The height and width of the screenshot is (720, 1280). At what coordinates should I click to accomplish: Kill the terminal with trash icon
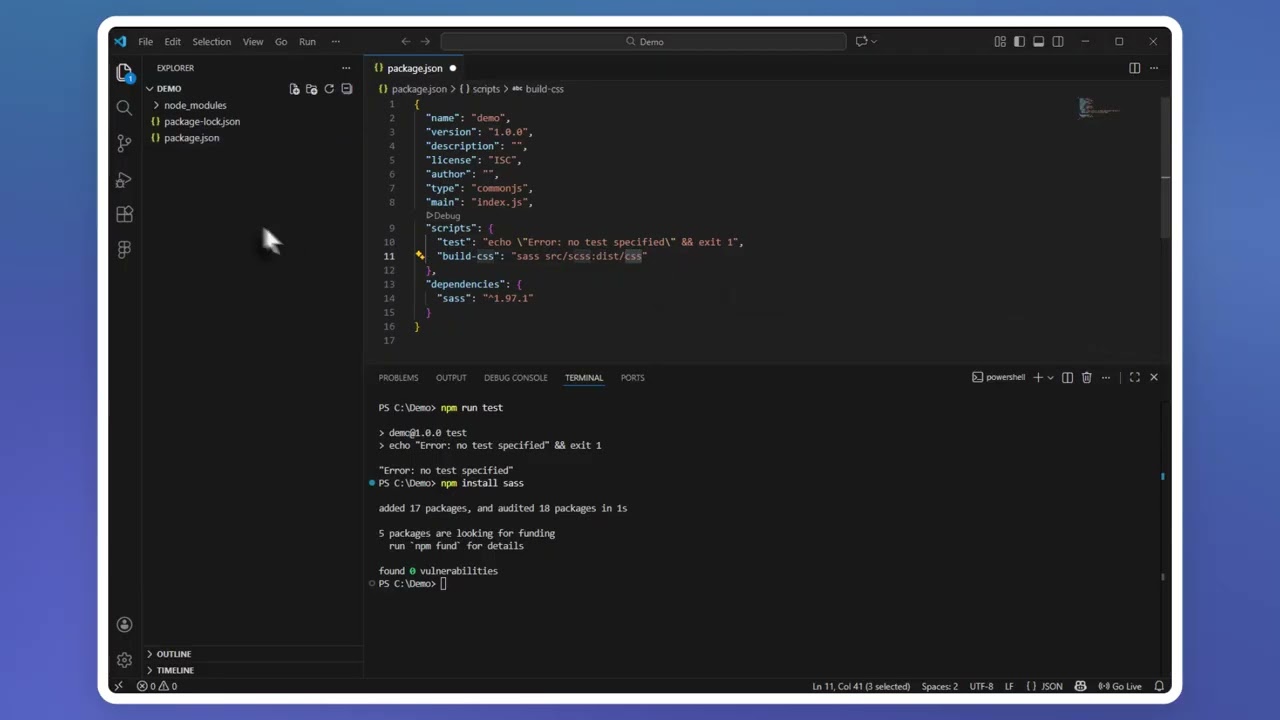tap(1086, 377)
